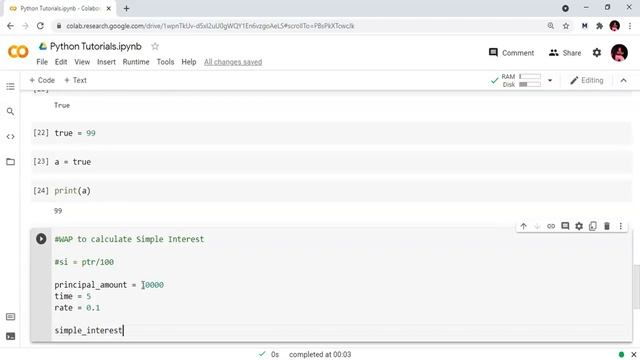Open the Insert menu
Viewport: 640px width, 360px height.
pos(106,62)
